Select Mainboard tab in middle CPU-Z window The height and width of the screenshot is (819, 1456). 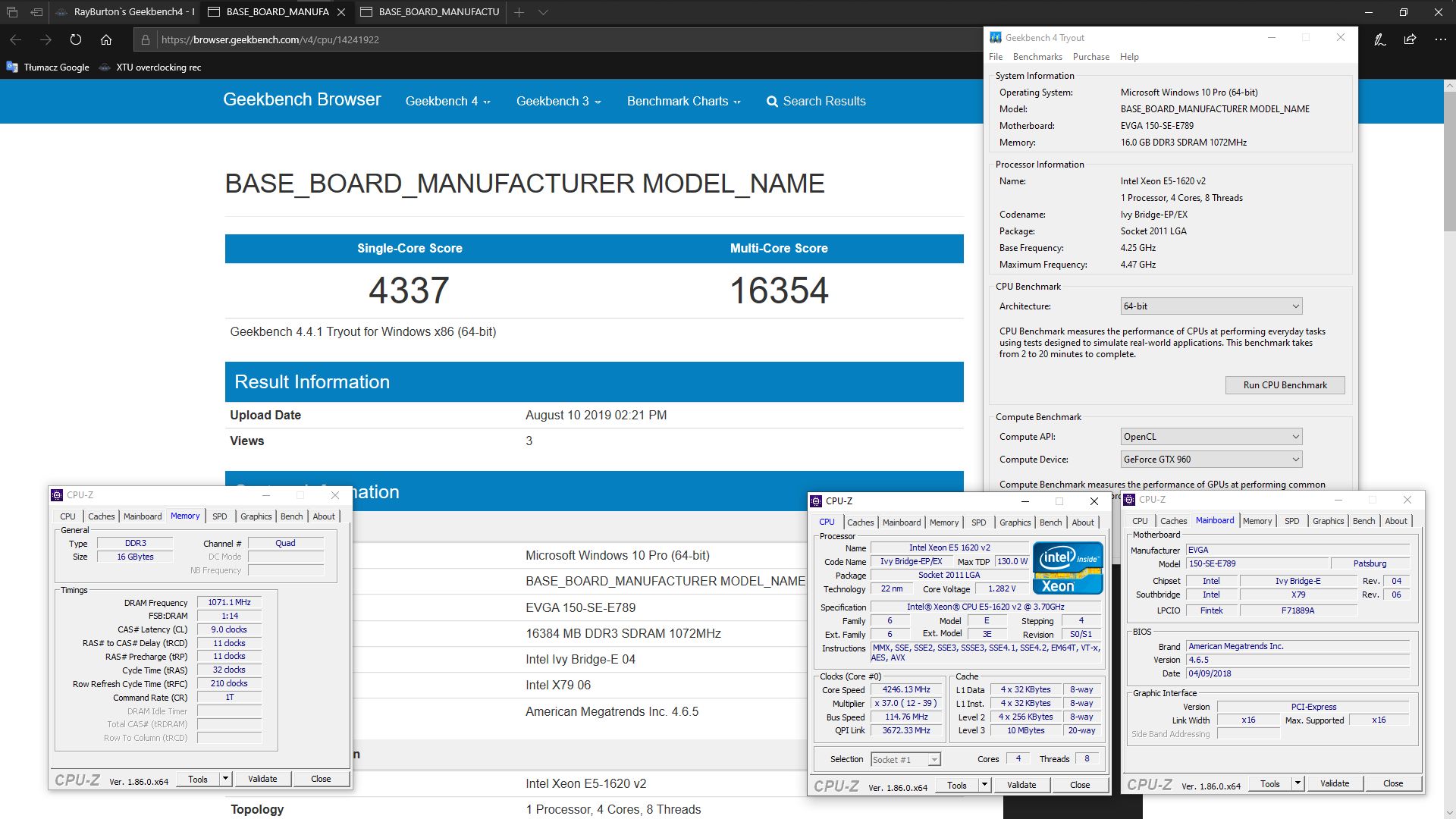tap(902, 522)
